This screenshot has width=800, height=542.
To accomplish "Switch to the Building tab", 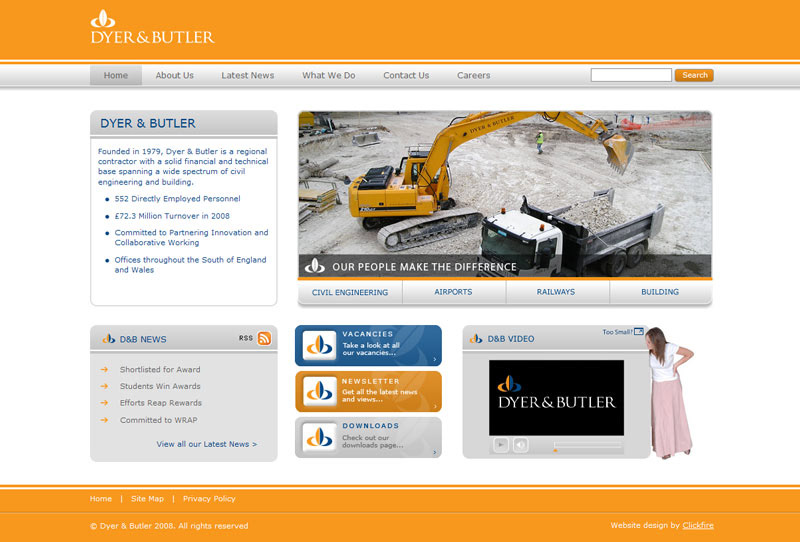I will [660, 292].
